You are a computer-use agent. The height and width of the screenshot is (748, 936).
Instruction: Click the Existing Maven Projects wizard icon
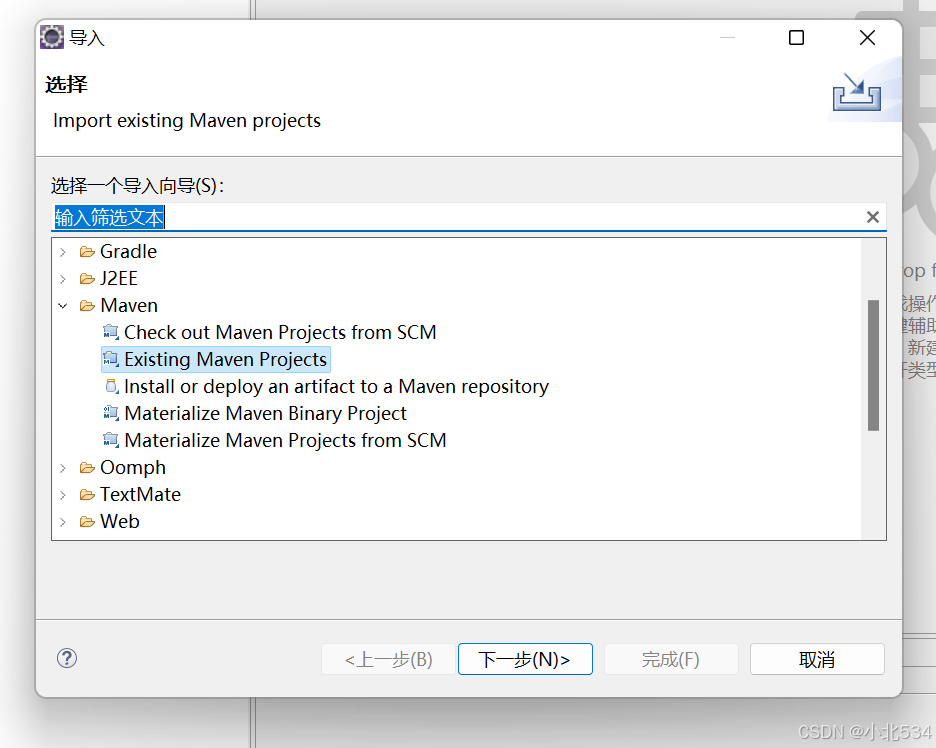click(111, 359)
